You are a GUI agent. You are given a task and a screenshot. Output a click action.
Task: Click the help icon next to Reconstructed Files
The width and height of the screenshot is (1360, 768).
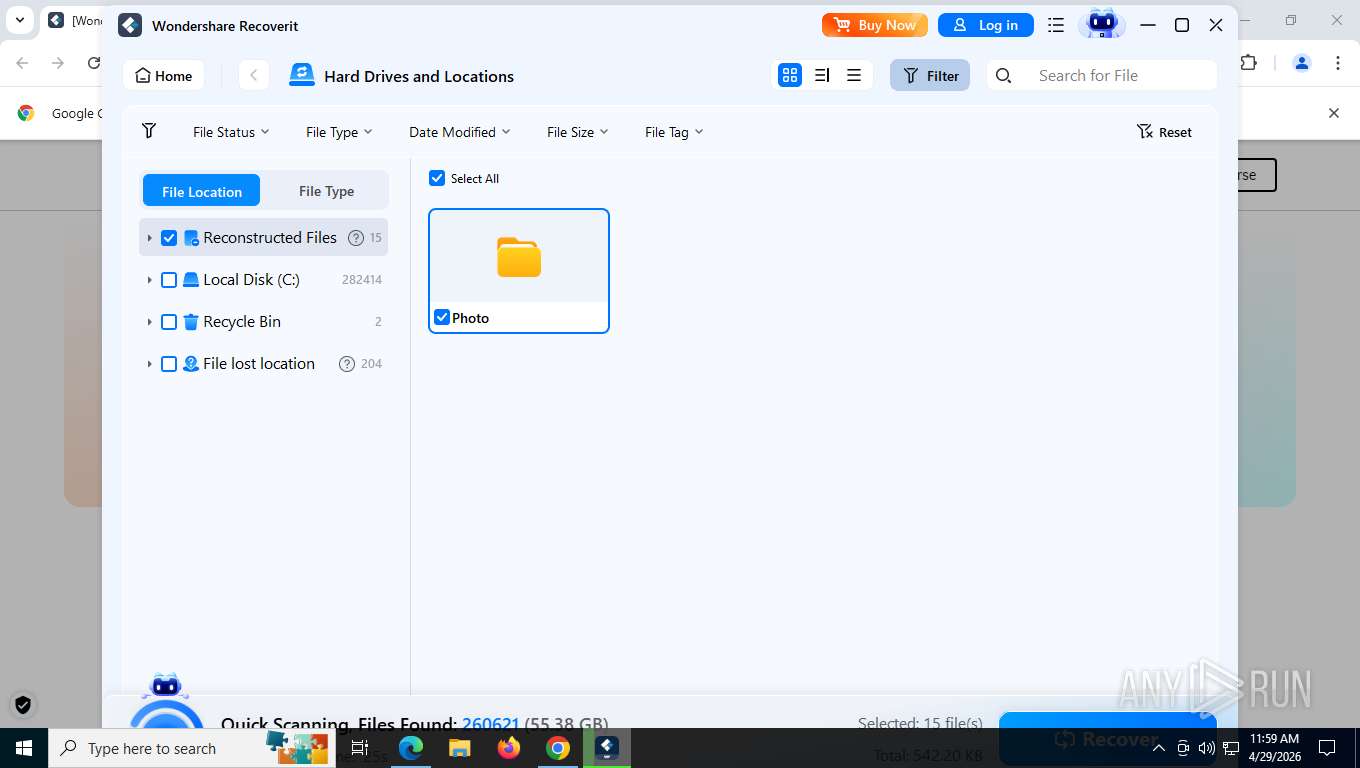coord(355,238)
